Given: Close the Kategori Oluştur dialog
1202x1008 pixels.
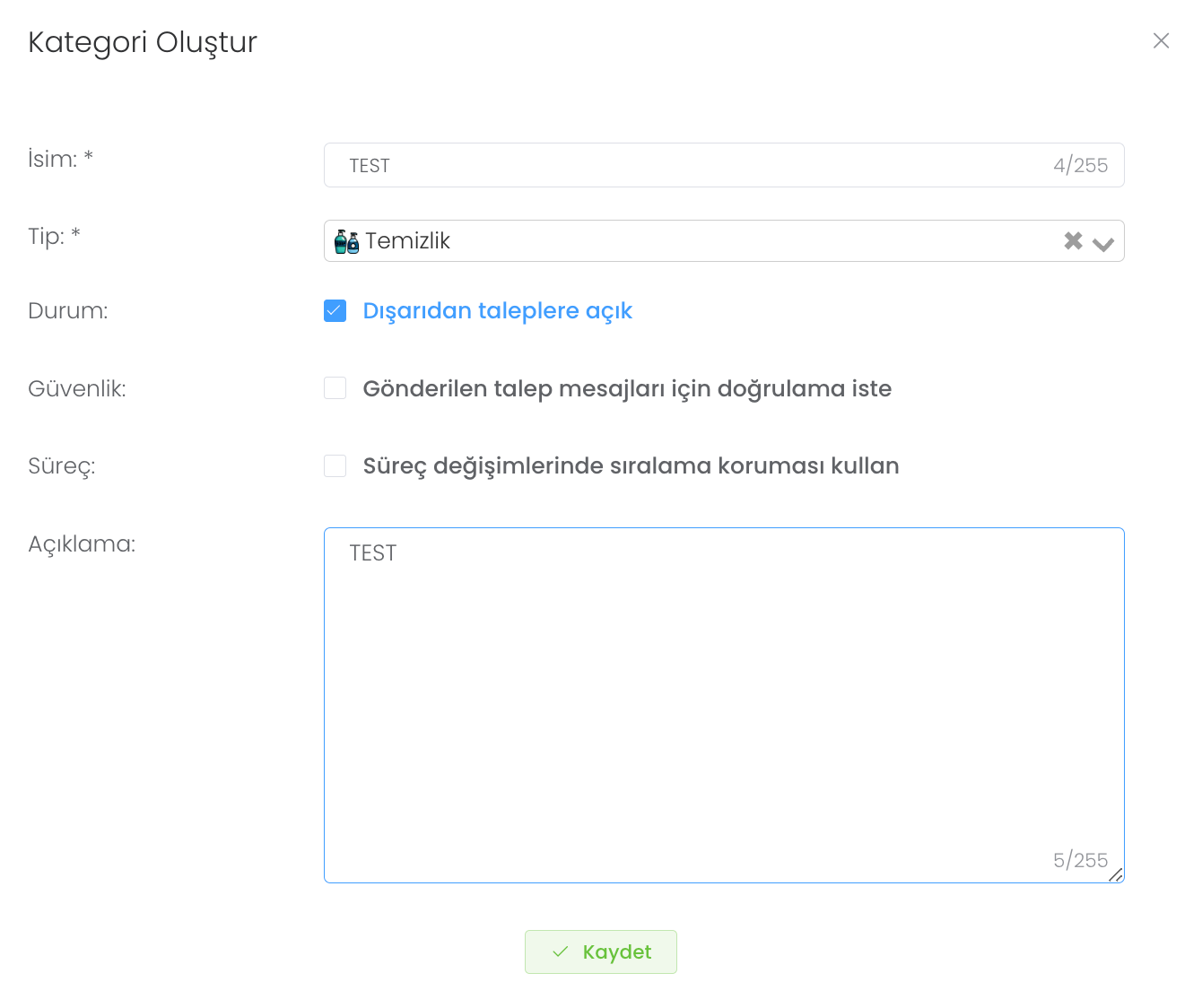Looking at the screenshot, I should pyautogui.click(x=1161, y=41).
